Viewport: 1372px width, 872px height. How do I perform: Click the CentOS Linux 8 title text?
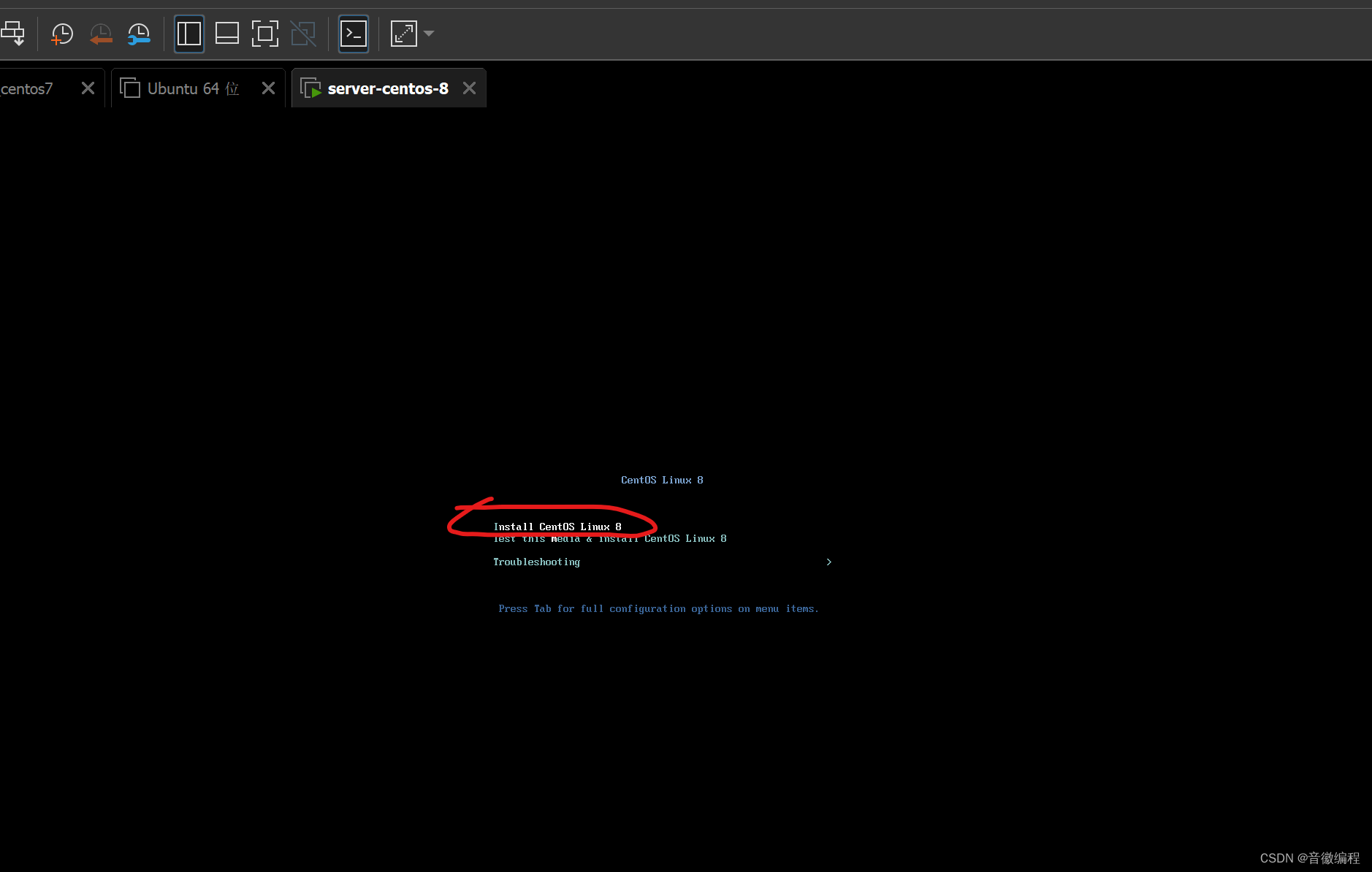tap(662, 481)
